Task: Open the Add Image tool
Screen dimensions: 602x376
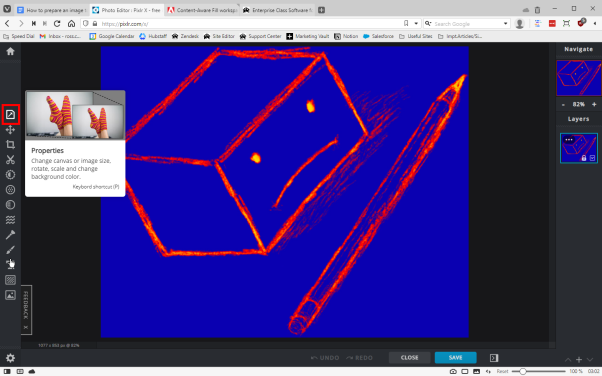Action: (10, 295)
